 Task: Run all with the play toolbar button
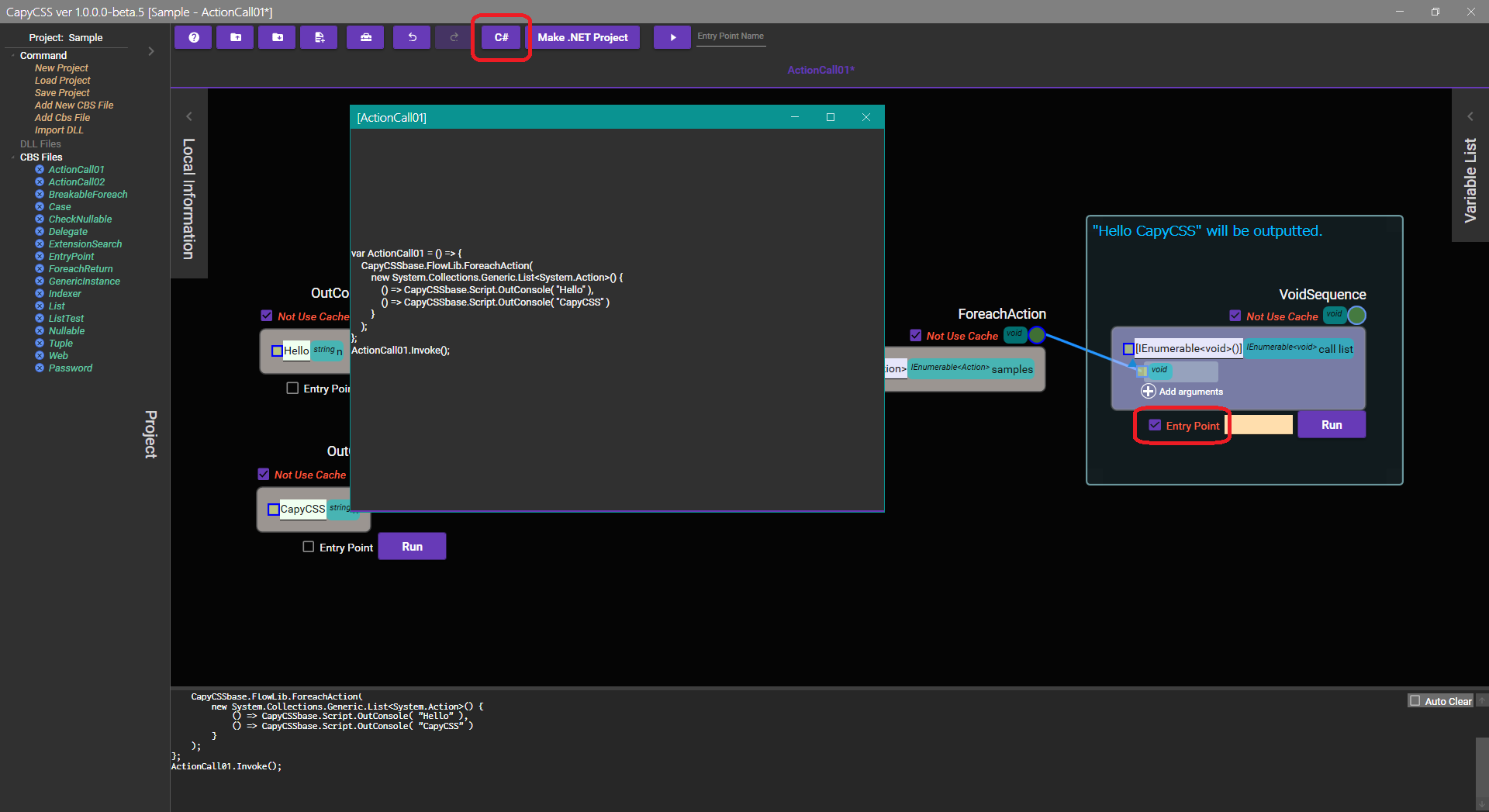click(672, 37)
